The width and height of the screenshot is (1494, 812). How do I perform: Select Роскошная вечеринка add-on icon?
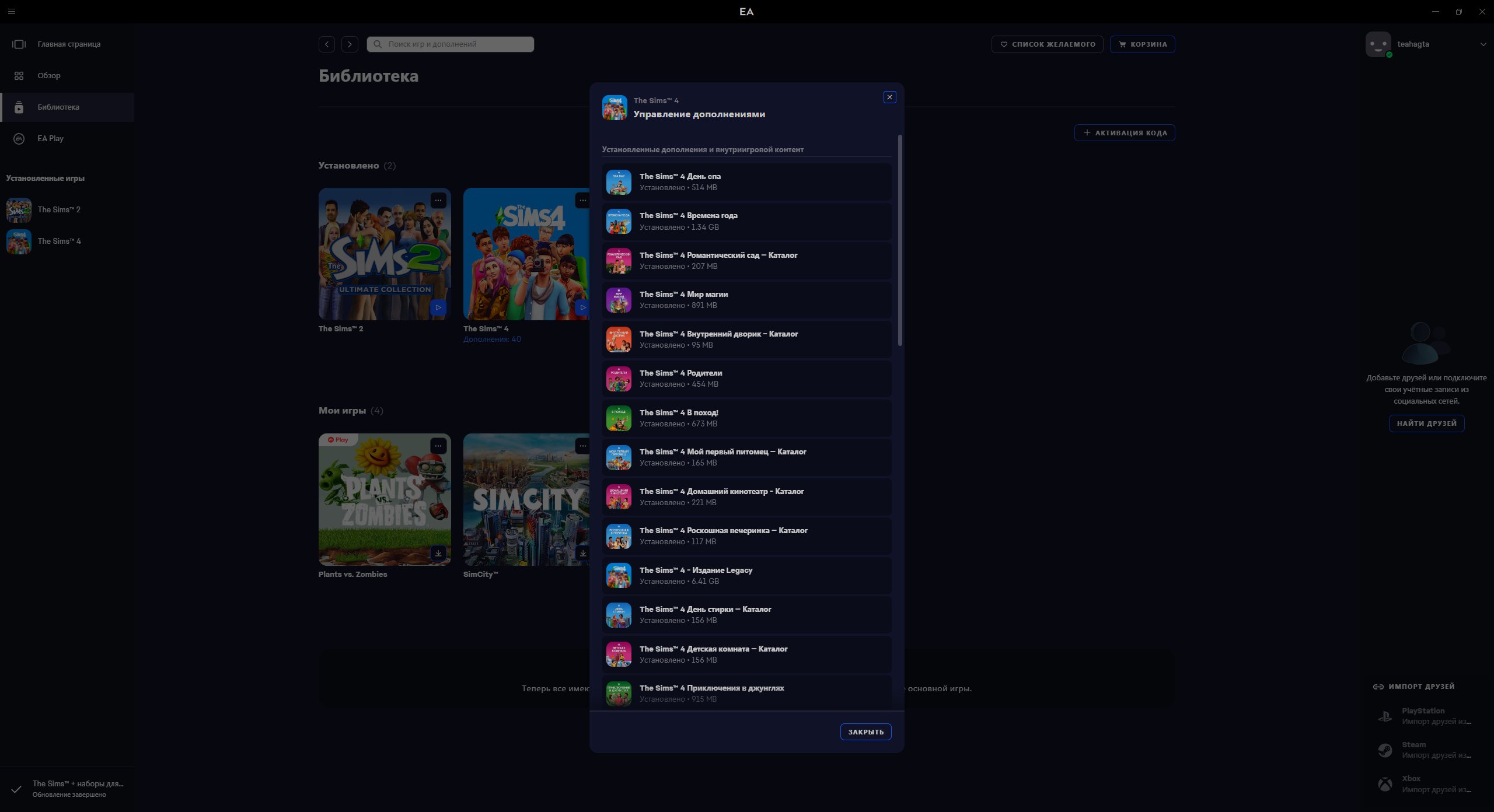click(619, 536)
